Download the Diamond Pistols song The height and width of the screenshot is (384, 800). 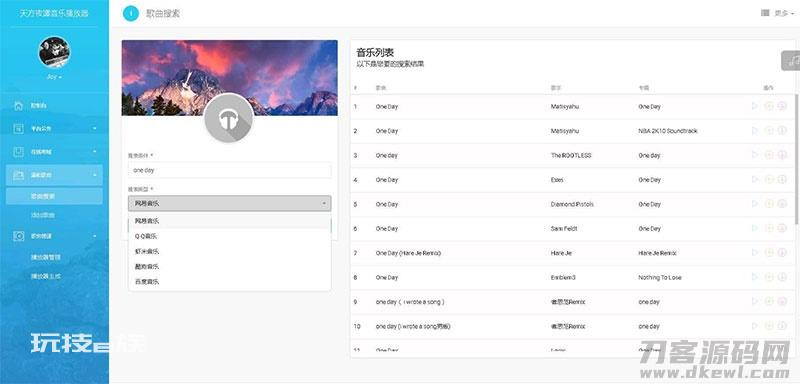tap(782, 204)
